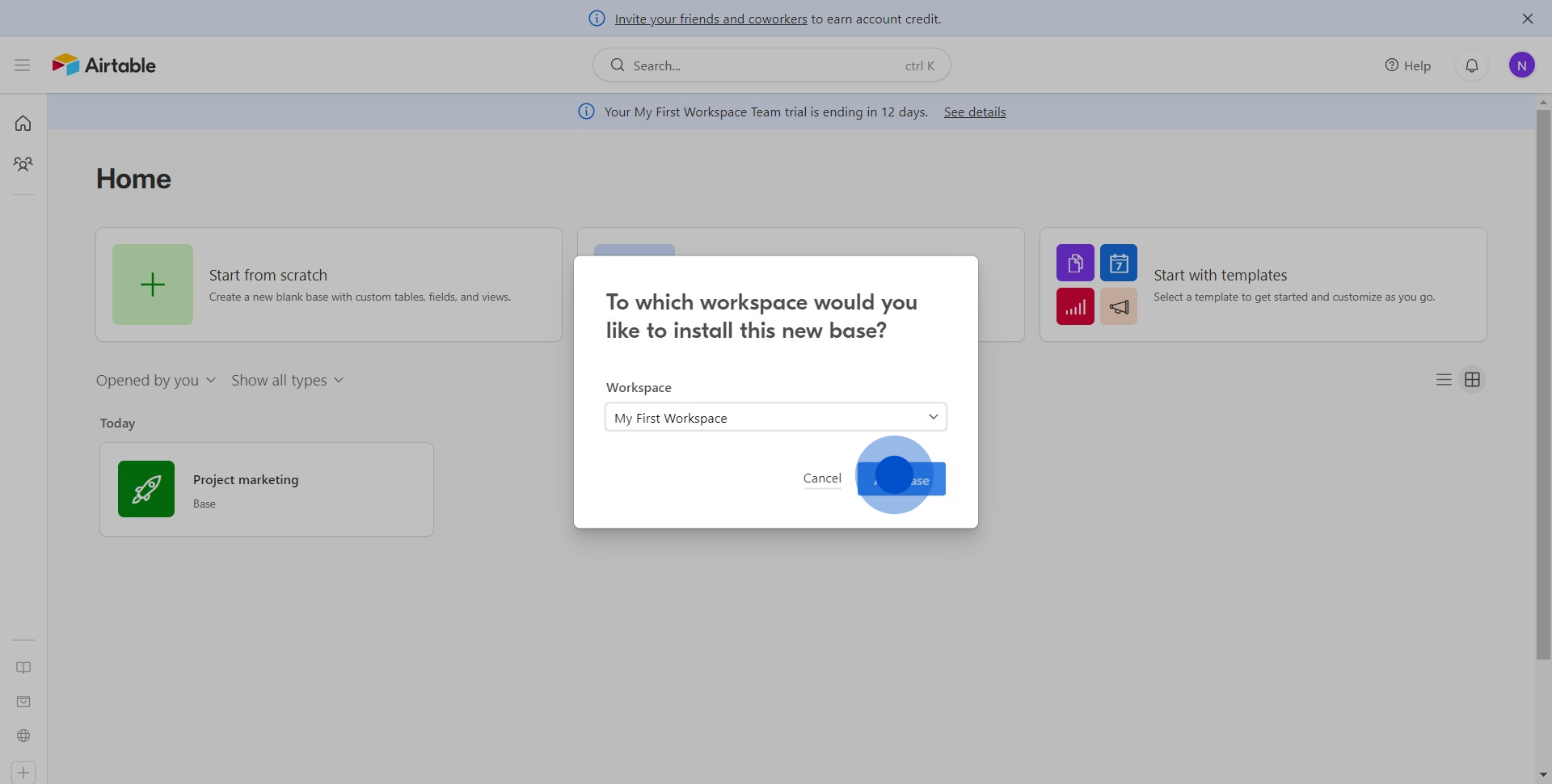
Task: Open notifications bell icon
Action: point(1471,65)
